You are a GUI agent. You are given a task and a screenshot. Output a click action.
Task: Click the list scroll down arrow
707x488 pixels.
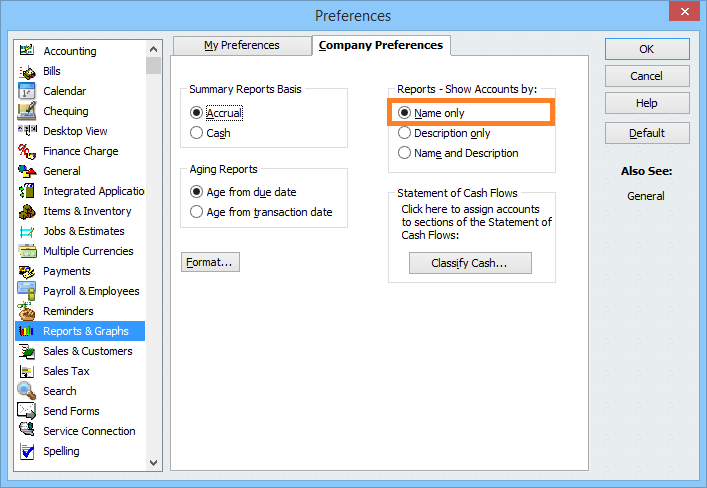153,463
